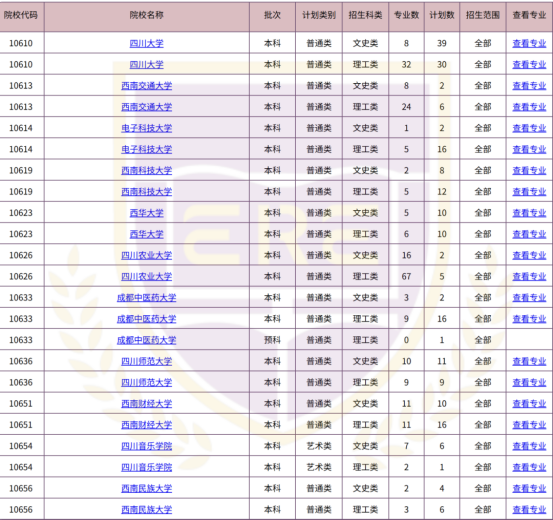Open 四川大学 link in the 理工类 row
Viewport: 553px width, 520px height.
tap(146, 65)
